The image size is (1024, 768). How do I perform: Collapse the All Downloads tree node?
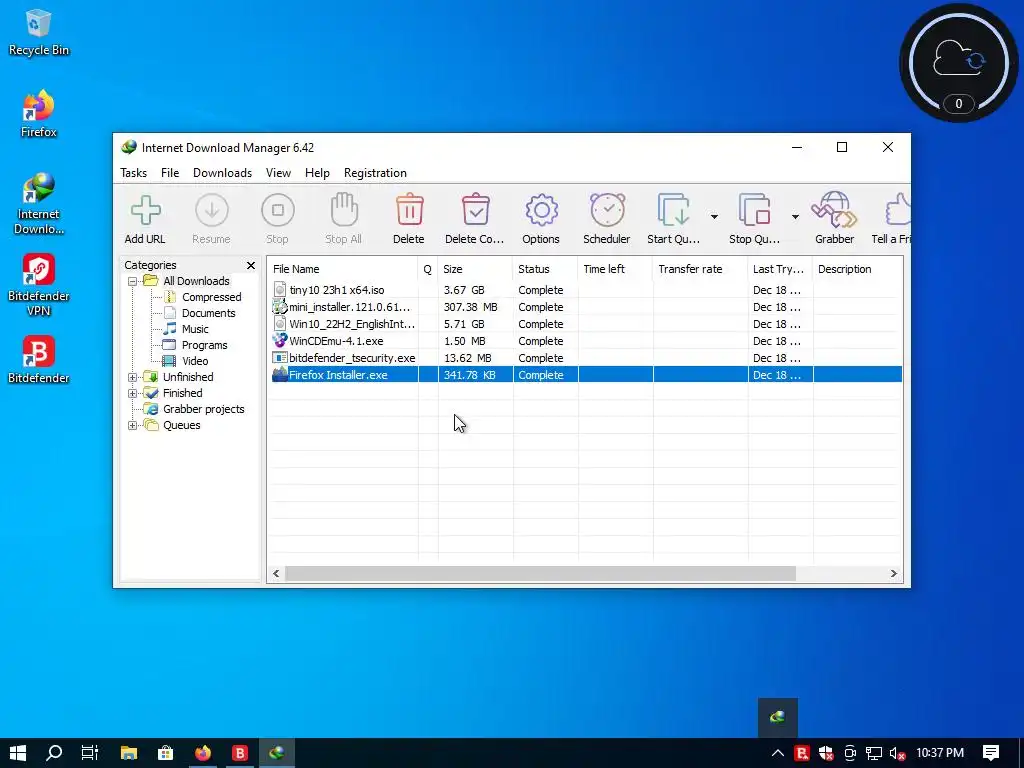pos(133,281)
